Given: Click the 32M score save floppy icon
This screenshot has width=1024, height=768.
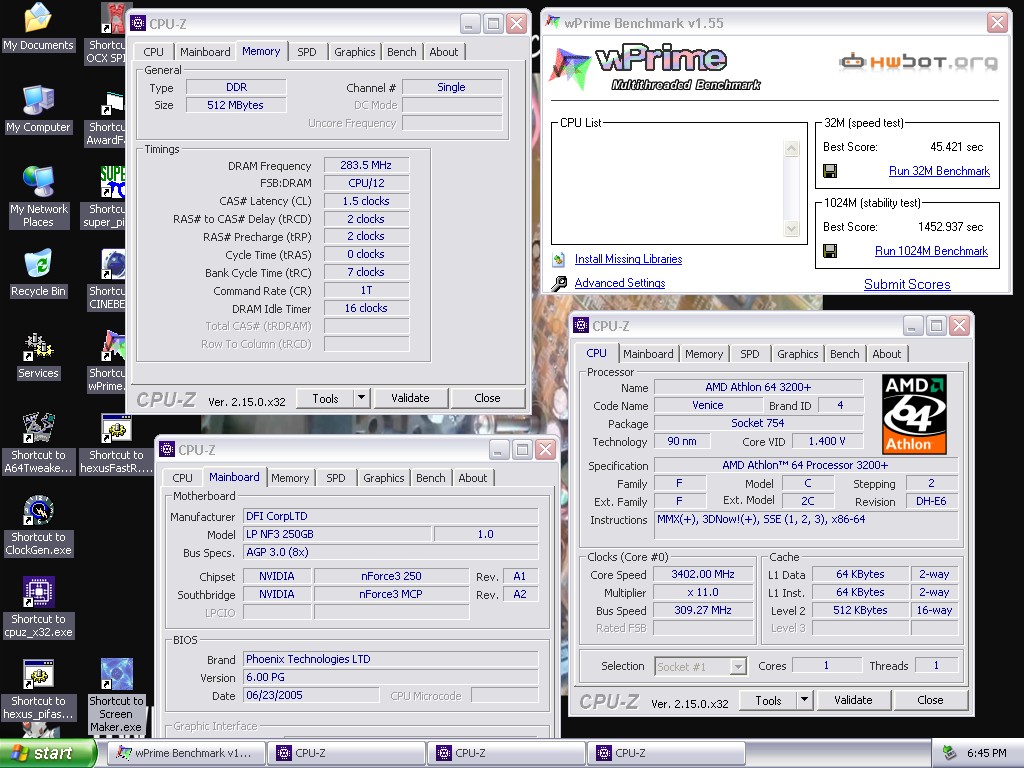Looking at the screenshot, I should click(830, 171).
